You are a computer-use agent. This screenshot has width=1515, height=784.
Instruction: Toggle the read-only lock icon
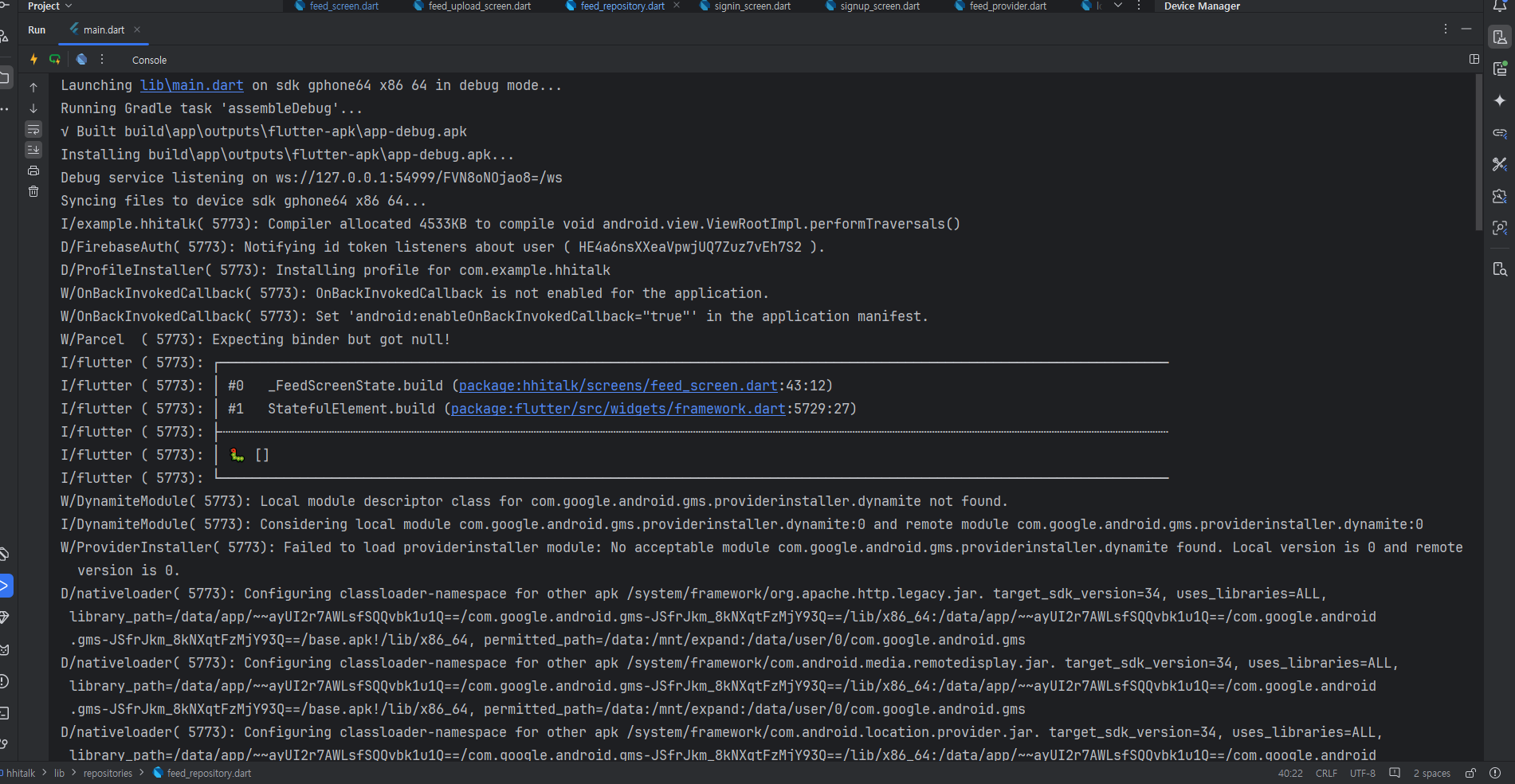pyautogui.click(x=1471, y=773)
